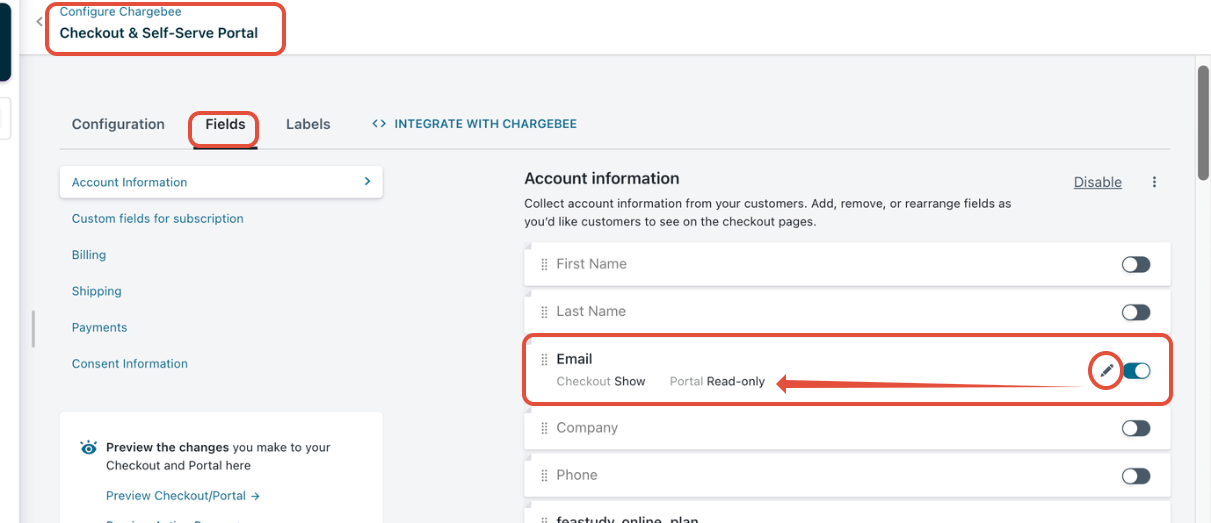Open the Labels tab
Image resolution: width=1211 pixels, height=523 pixels.
[x=308, y=124]
